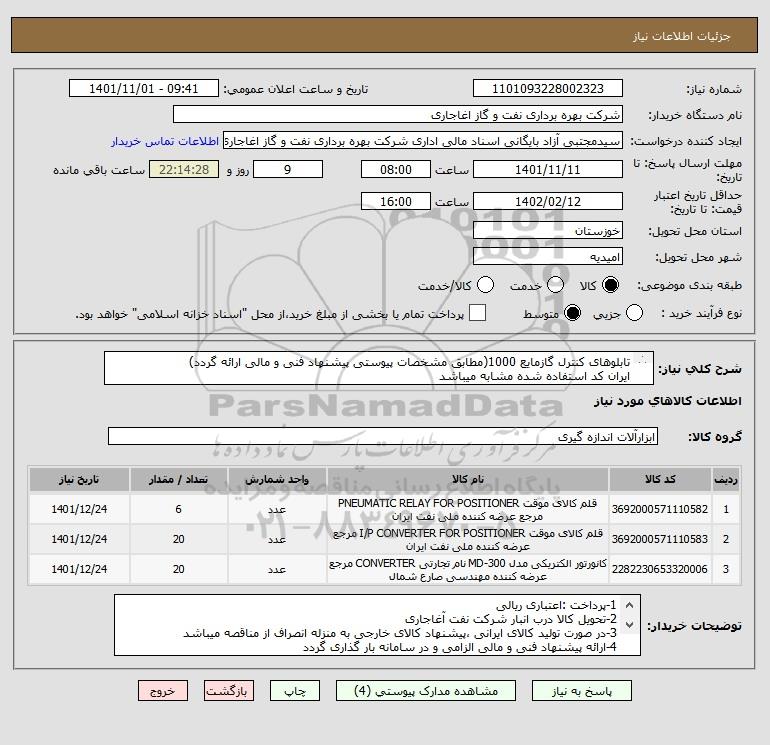Click the buyer notes text area

(x=377, y=625)
